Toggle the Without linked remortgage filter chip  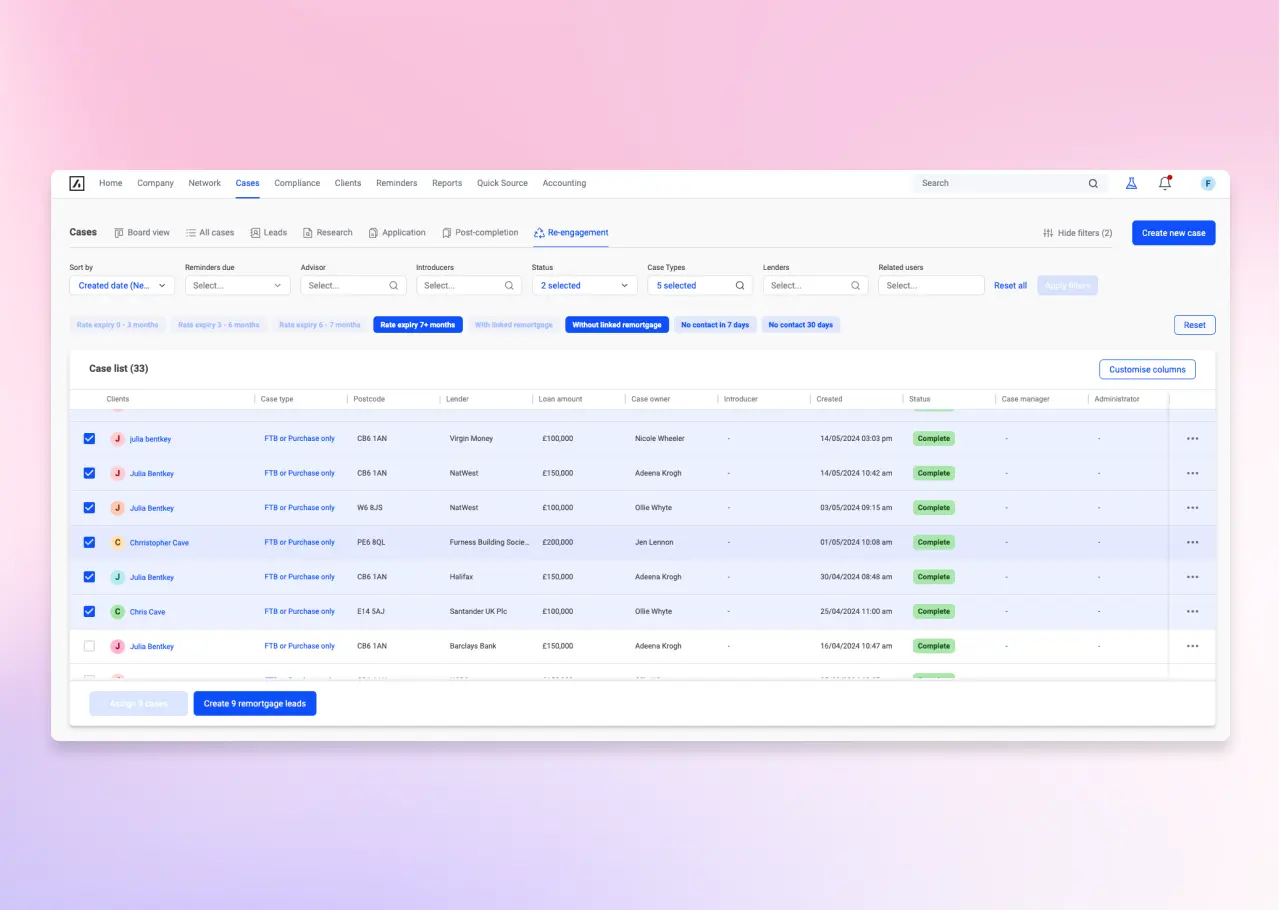tap(616, 325)
